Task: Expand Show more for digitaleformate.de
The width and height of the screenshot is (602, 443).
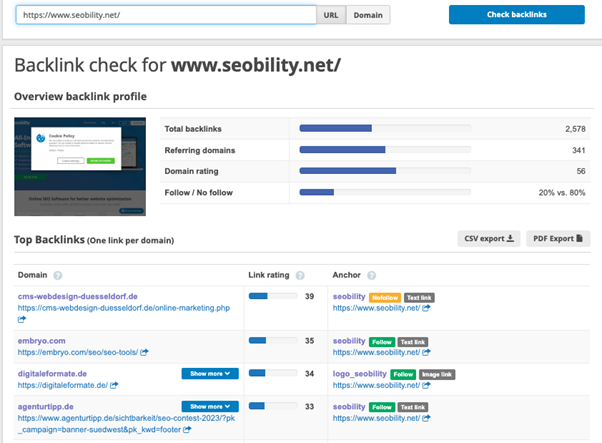Action: [x=210, y=373]
